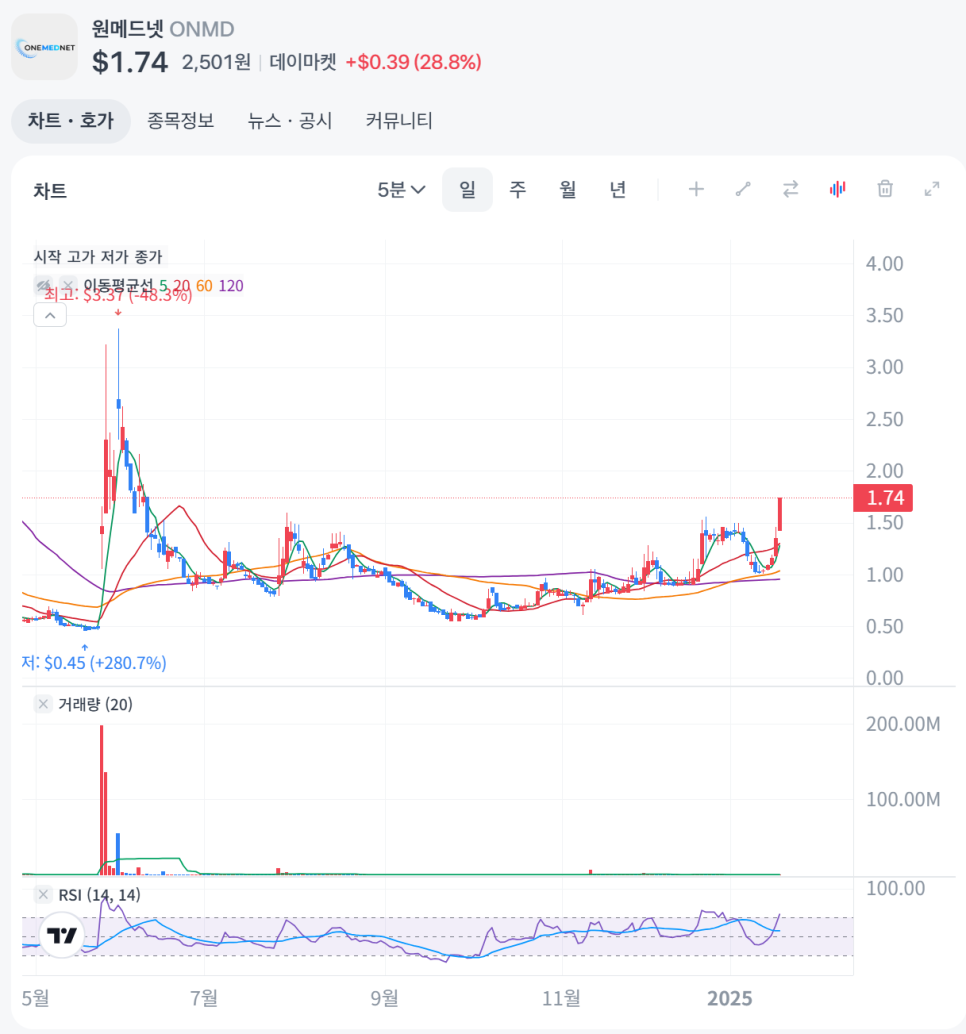The image size is (966, 1034).
Task: Select the 일 daily chart period
Action: point(467,190)
